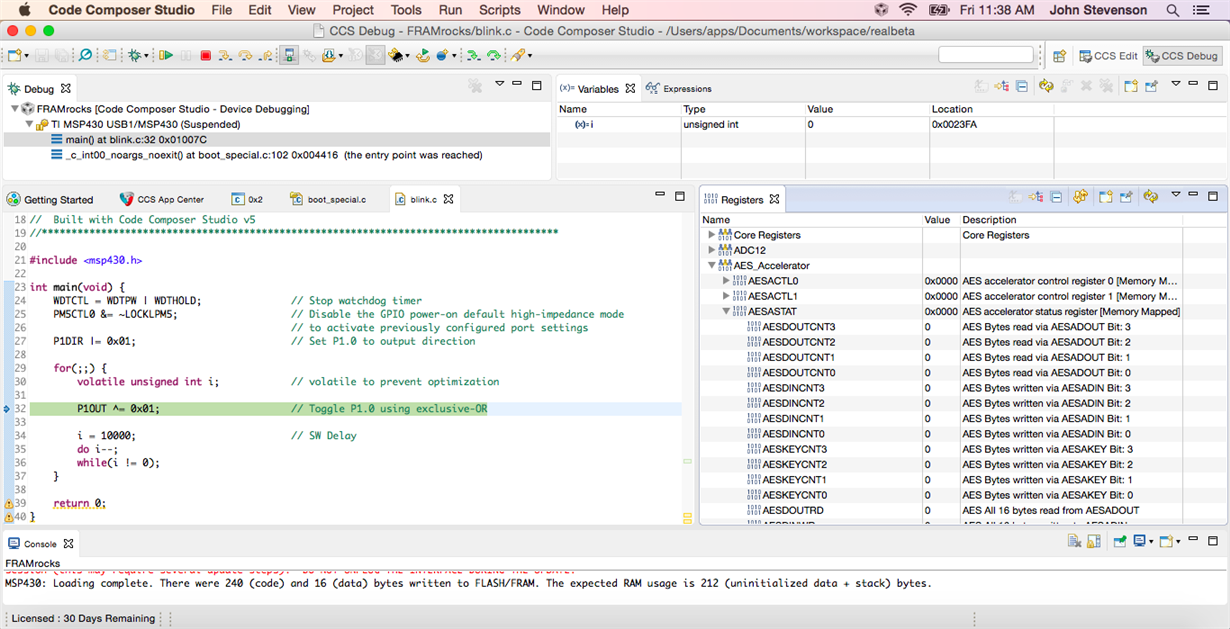Image resolution: width=1230 pixels, height=629 pixels.
Task: Click the Pin Console icon
Action: [x=1121, y=542]
